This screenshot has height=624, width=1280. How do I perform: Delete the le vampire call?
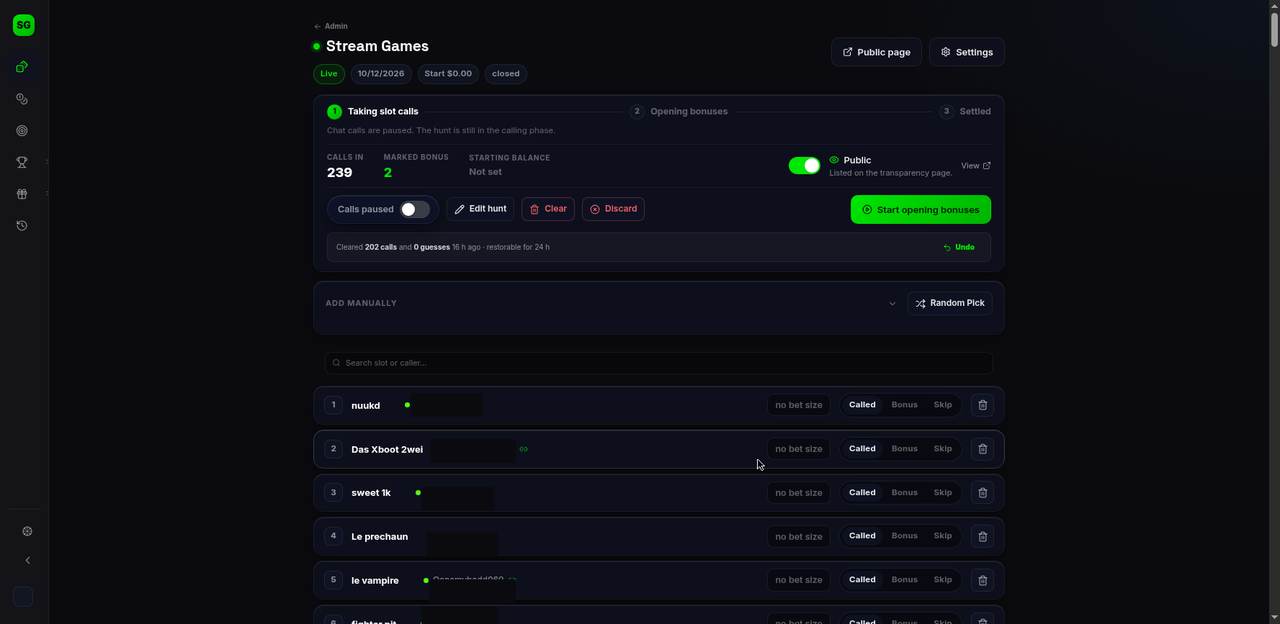pos(982,580)
